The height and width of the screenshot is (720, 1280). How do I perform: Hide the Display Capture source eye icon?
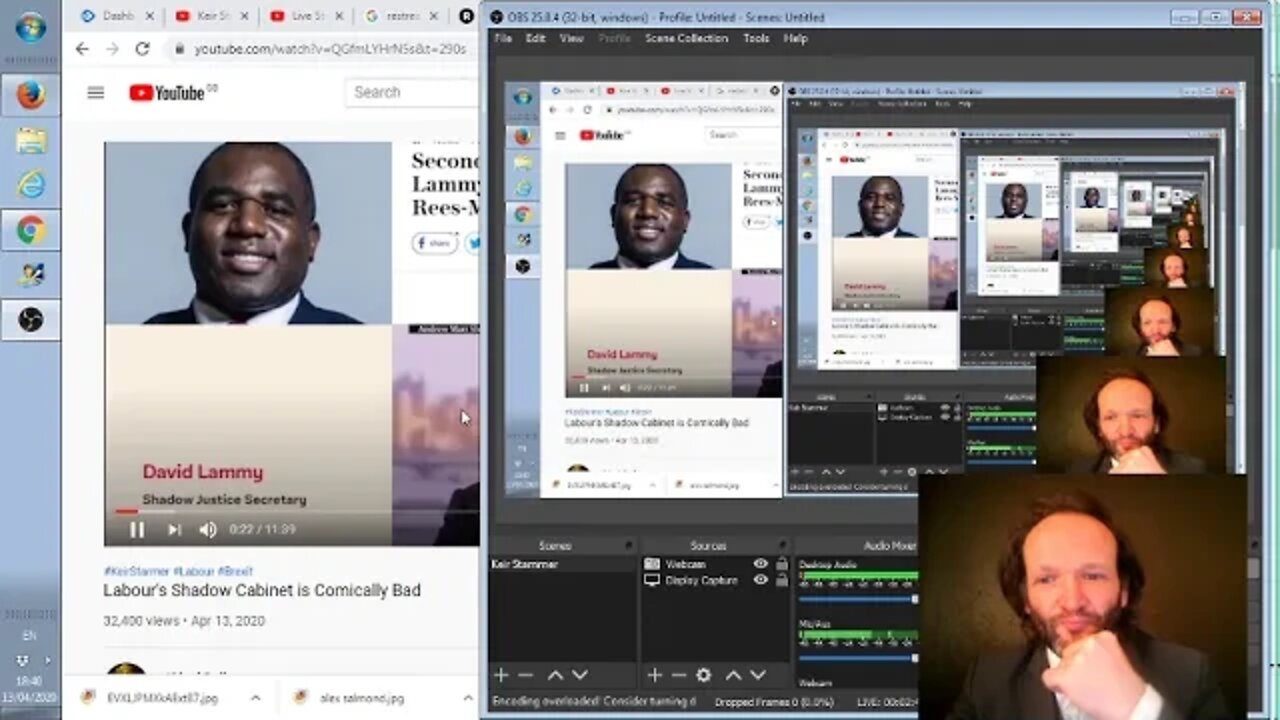click(761, 580)
